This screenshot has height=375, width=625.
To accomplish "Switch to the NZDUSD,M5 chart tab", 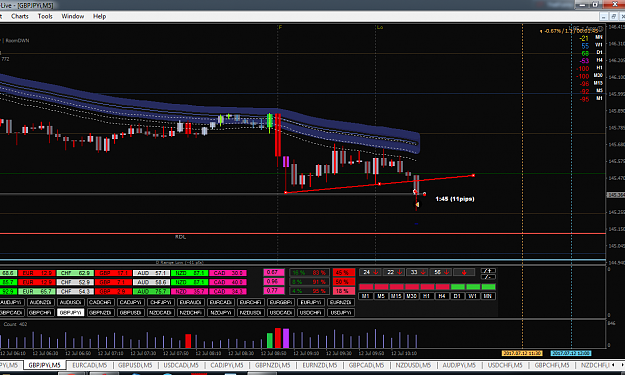I will coord(413,365).
